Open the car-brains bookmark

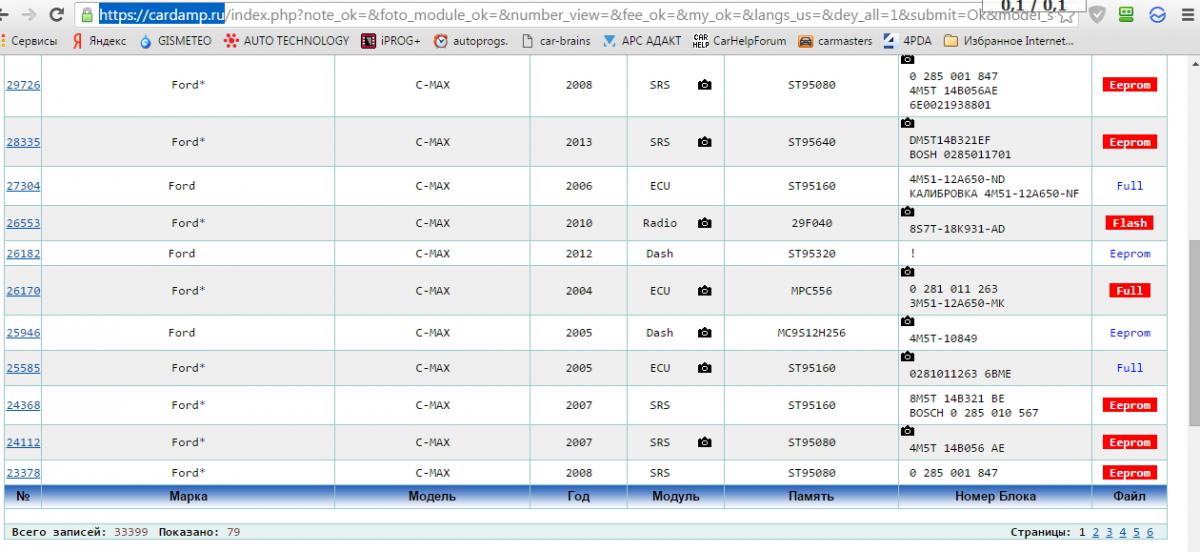pyautogui.click(x=556, y=41)
